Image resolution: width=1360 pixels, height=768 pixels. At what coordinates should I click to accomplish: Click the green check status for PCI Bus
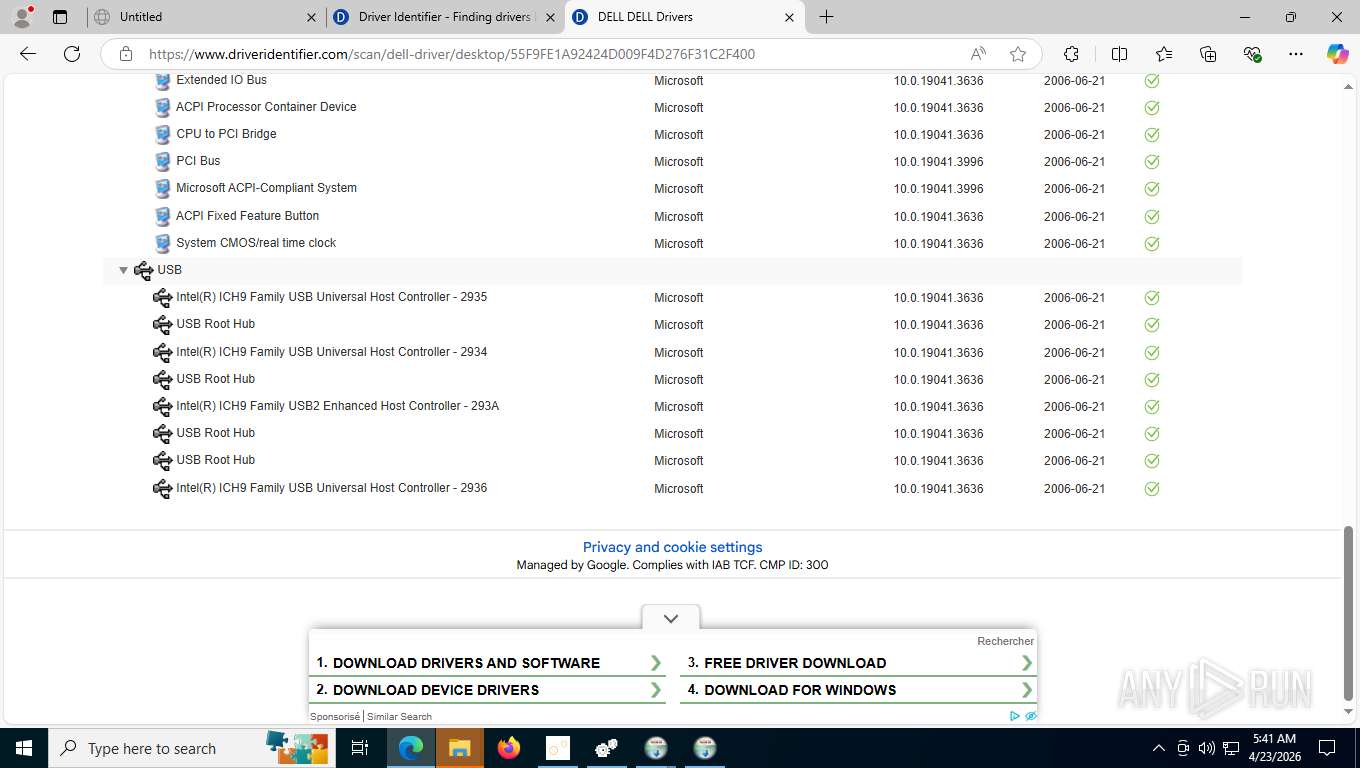1152,161
